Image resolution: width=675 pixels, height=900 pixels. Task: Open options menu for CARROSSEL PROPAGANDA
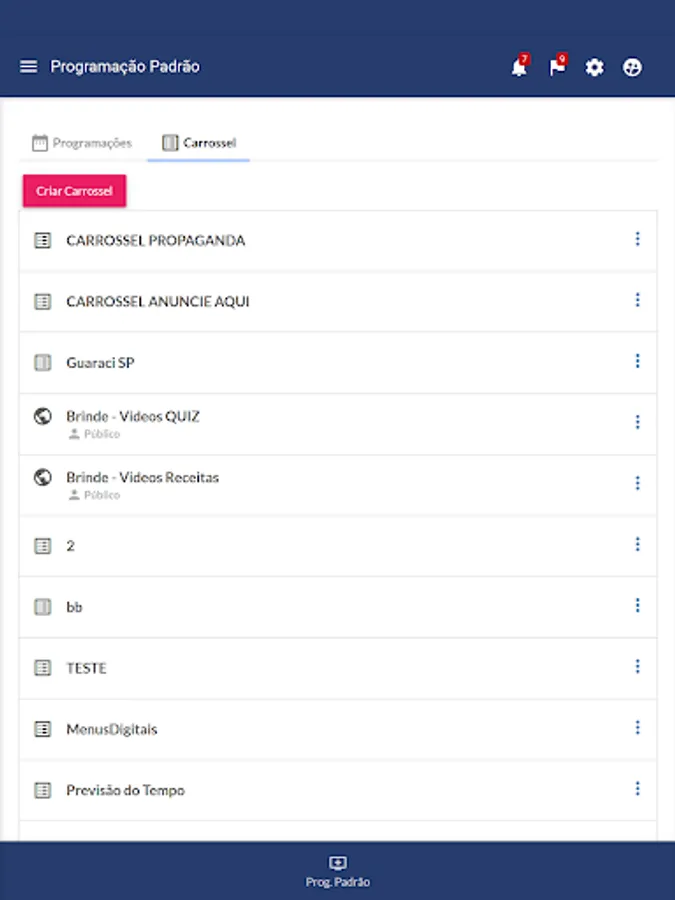tap(637, 239)
